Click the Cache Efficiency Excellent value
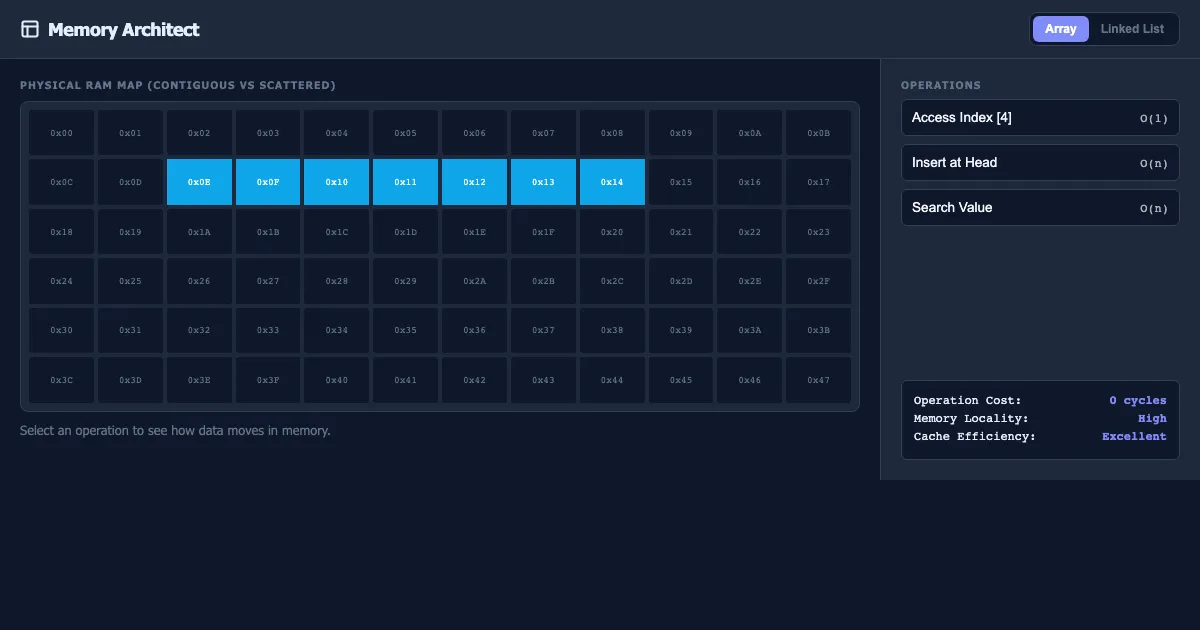1200x630 pixels. [x=1134, y=437]
